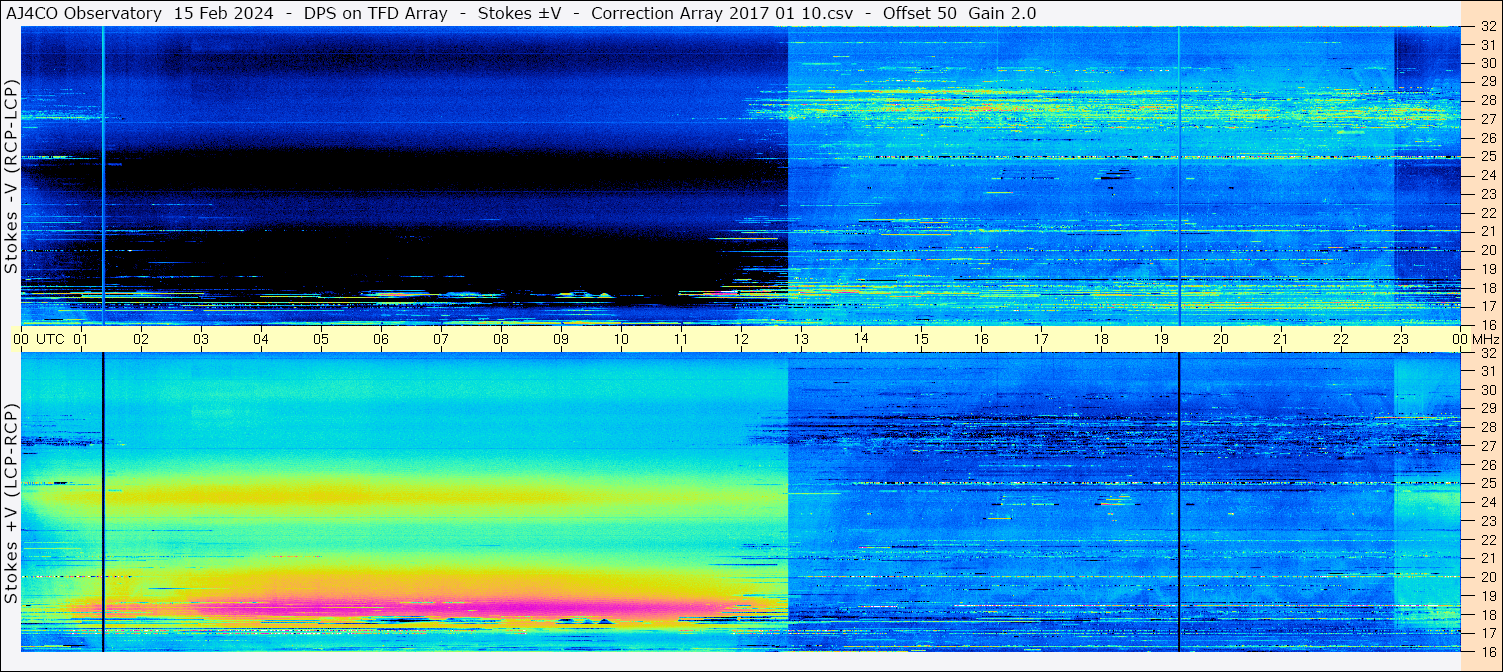Select hour "16" on the UTC time axis
This screenshot has height=672, width=1503.
[x=981, y=339]
